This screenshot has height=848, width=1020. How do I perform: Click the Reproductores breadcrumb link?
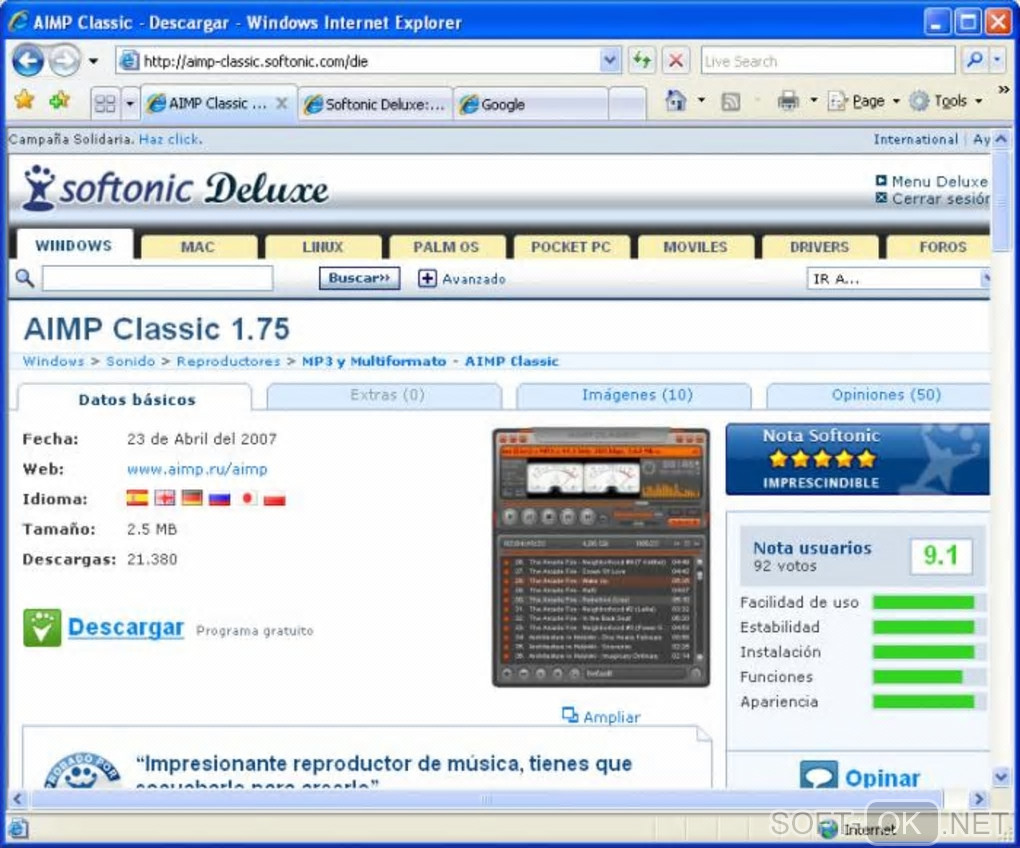(228, 361)
